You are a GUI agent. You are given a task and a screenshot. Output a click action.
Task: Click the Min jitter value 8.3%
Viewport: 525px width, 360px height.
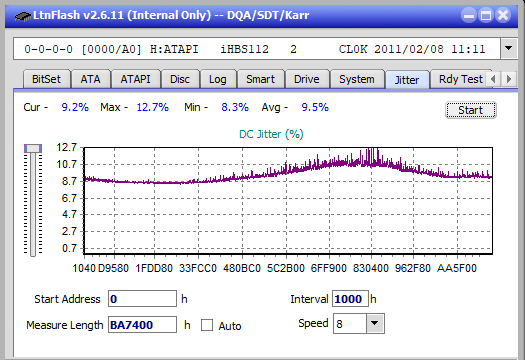point(235,107)
